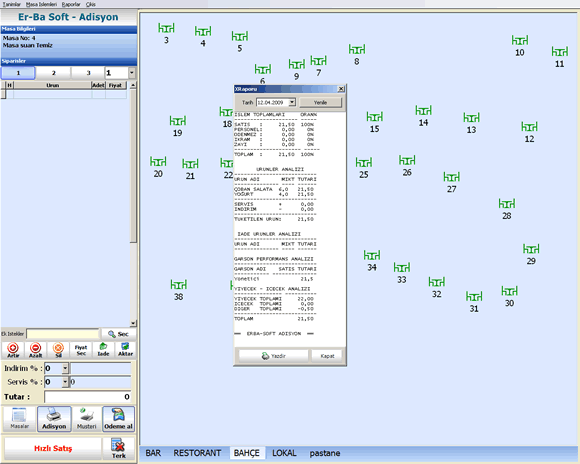Open table 34 icon
The width and height of the screenshot is (580, 464).
coord(372,255)
